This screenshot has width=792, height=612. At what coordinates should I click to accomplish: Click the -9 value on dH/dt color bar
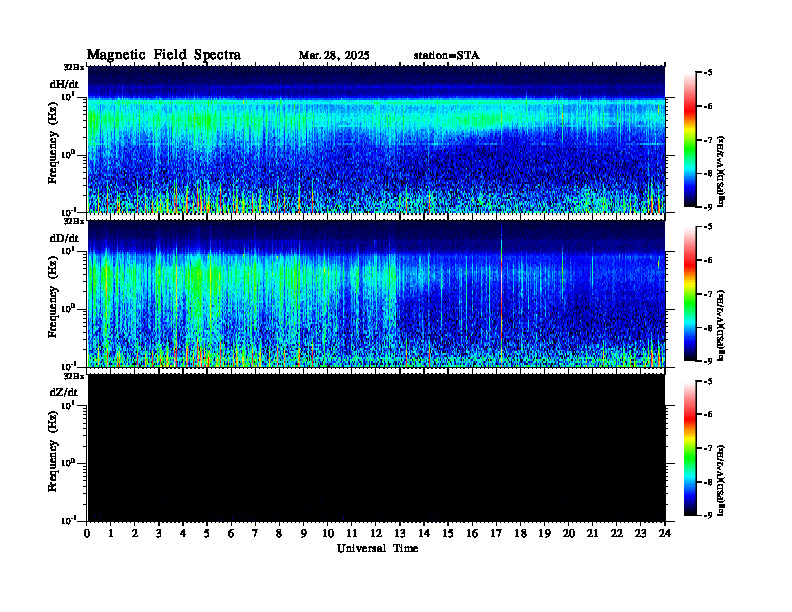[x=708, y=207]
